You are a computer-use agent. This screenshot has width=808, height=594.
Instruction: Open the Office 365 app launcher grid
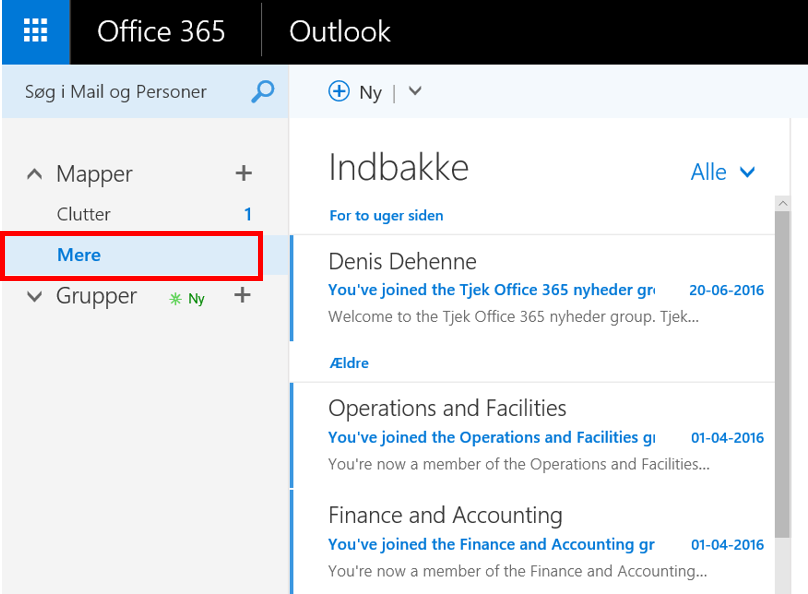pyautogui.click(x=35, y=31)
